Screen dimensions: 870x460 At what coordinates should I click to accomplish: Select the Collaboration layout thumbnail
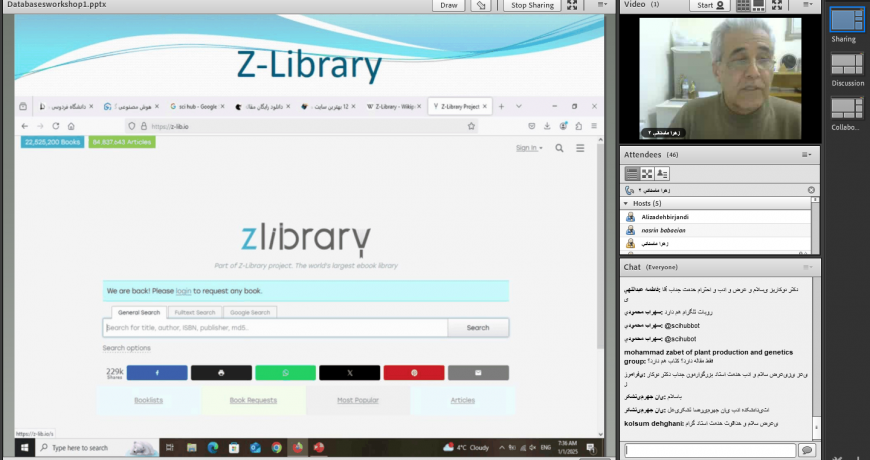847,108
